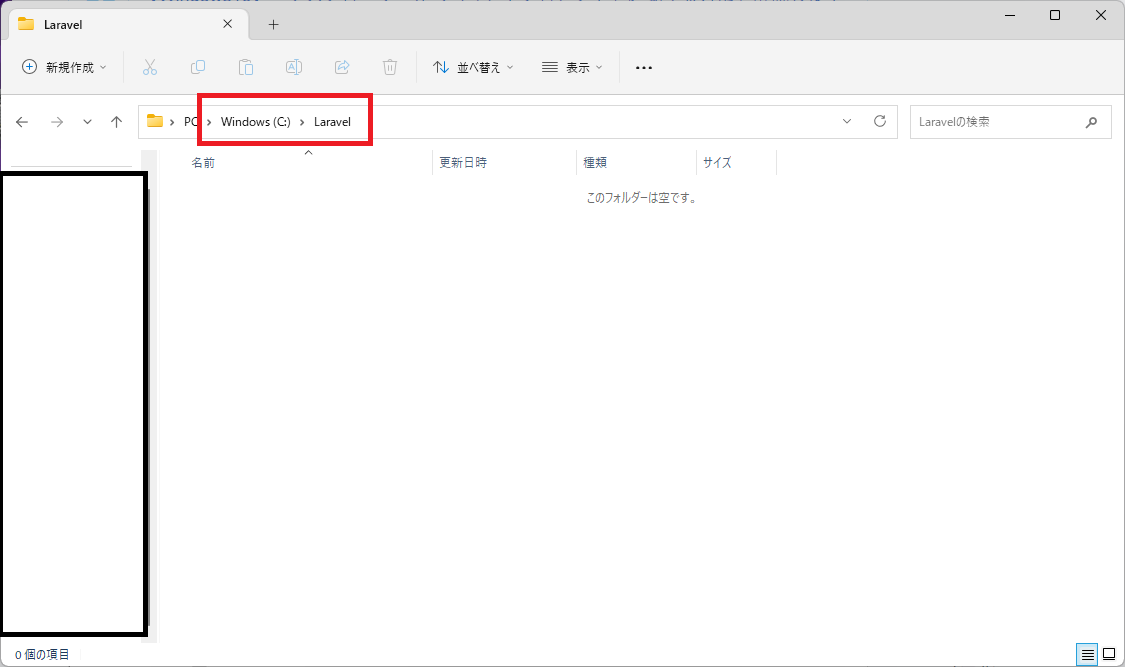The height and width of the screenshot is (667, 1125).
Task: Click the Paste clipboard icon
Action: [246, 67]
